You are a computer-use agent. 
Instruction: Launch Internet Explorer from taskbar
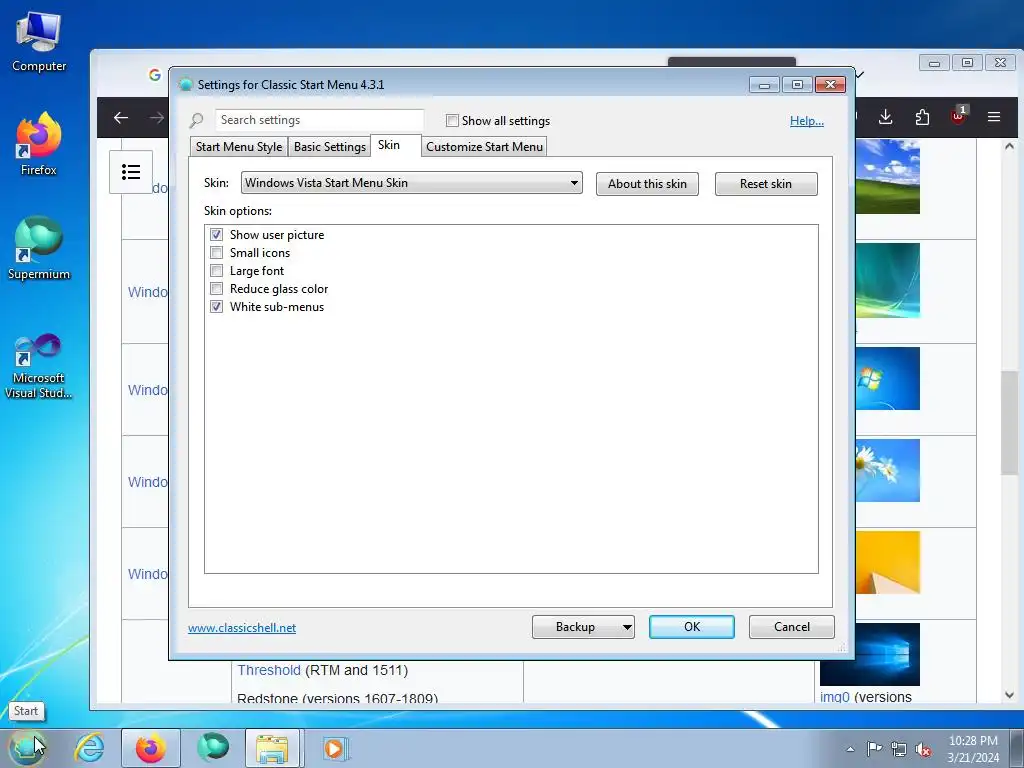pos(89,748)
